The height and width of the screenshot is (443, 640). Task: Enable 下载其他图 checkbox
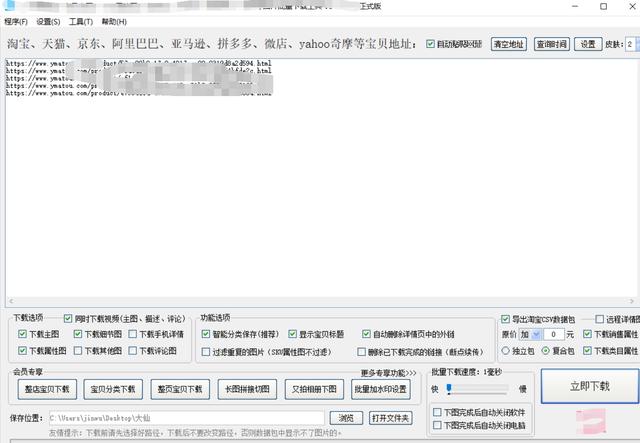click(x=78, y=350)
